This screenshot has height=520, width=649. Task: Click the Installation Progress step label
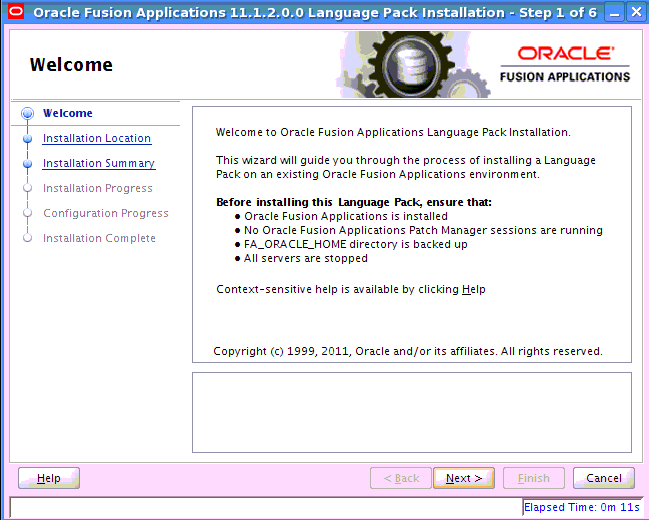click(x=98, y=188)
